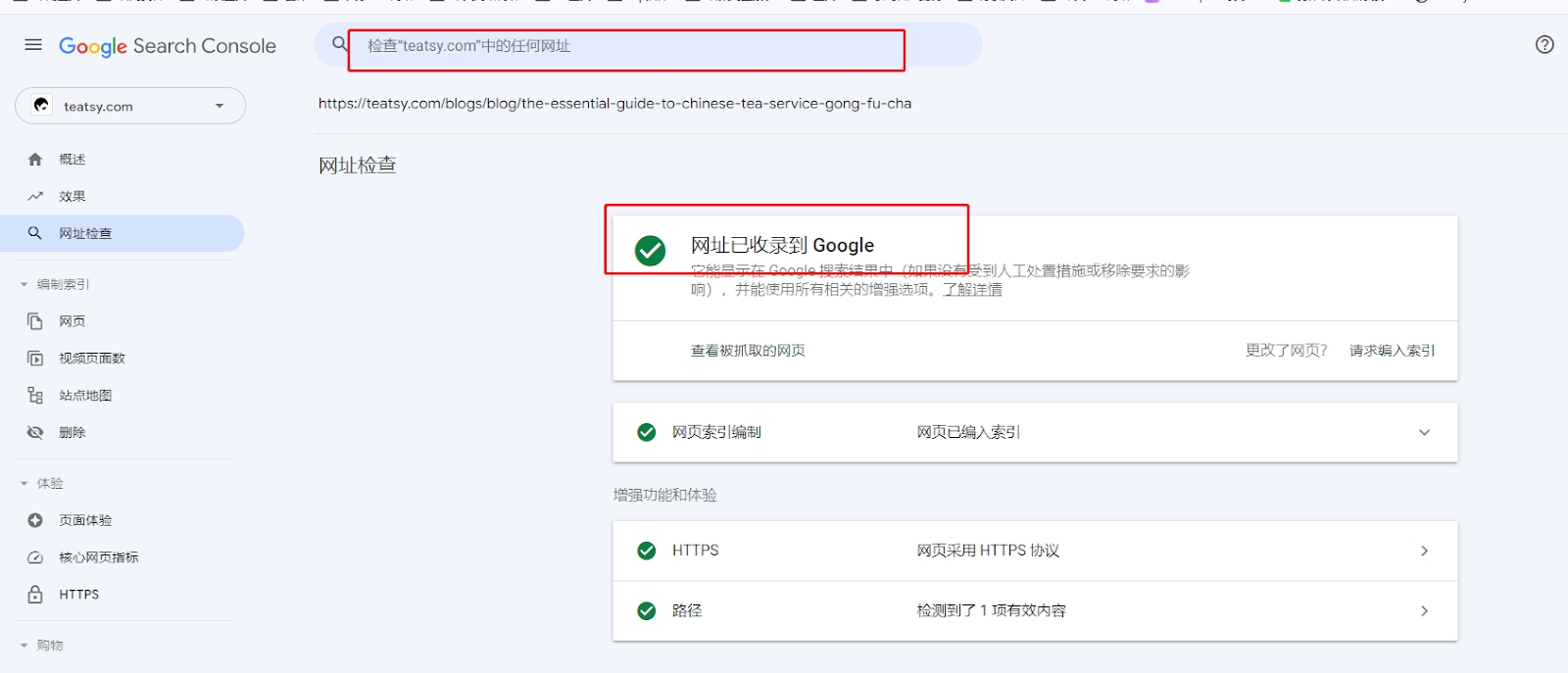Image resolution: width=1568 pixels, height=673 pixels.
Task: Click 查看被抓取的网页 link
Action: point(748,351)
